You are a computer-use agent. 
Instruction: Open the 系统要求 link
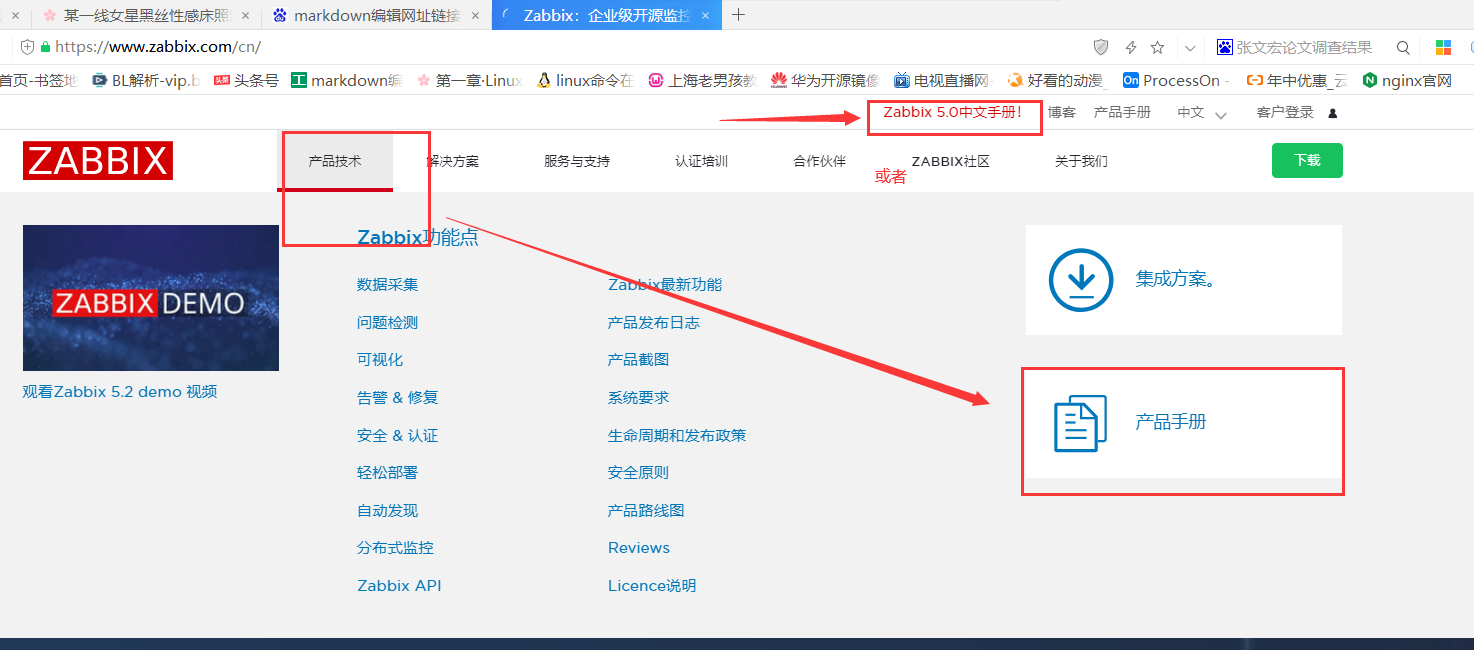click(639, 397)
